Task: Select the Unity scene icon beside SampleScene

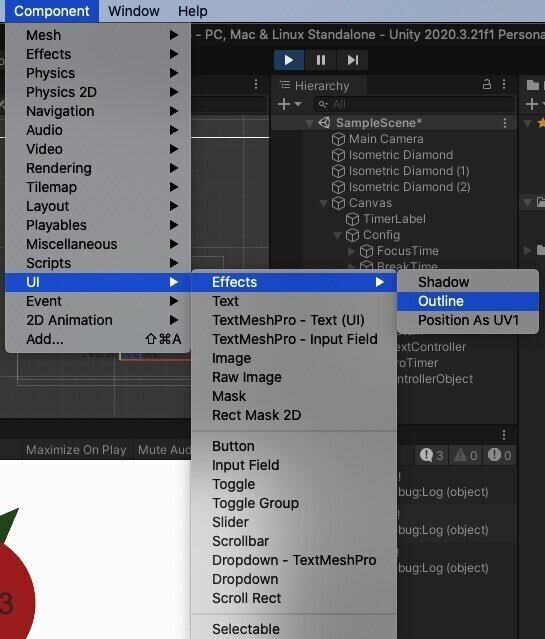Action: coord(324,122)
